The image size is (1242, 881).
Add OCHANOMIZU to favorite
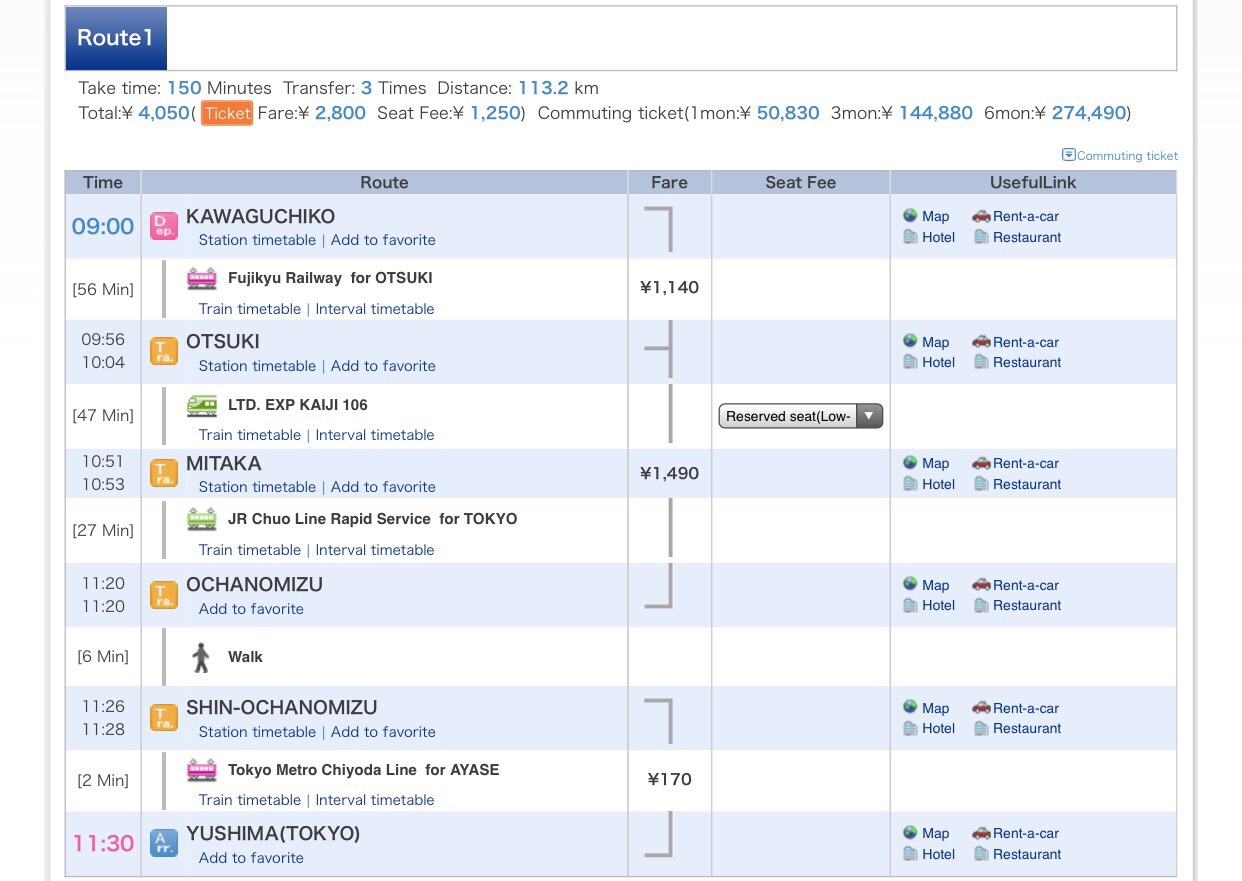point(251,609)
